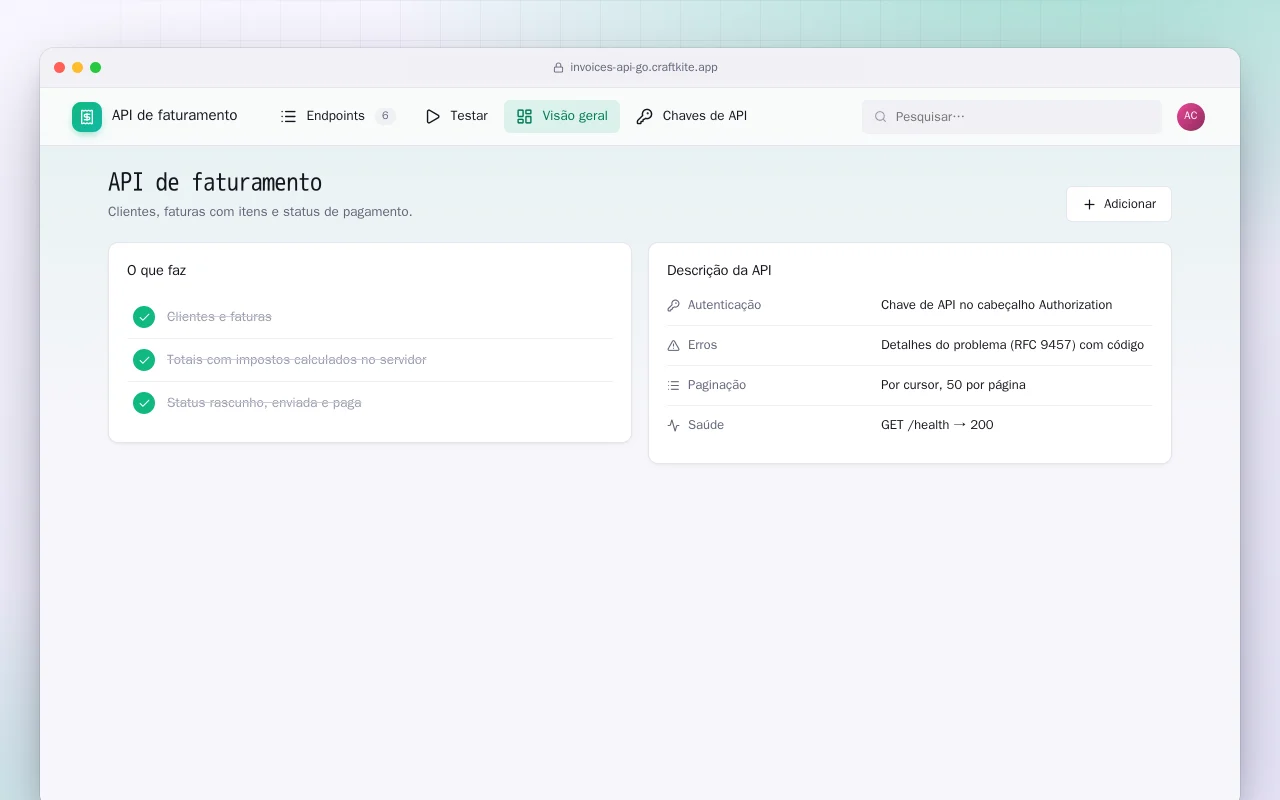The width and height of the screenshot is (1280, 800).
Task: Click the lock icon in the address bar
Action: (559, 68)
